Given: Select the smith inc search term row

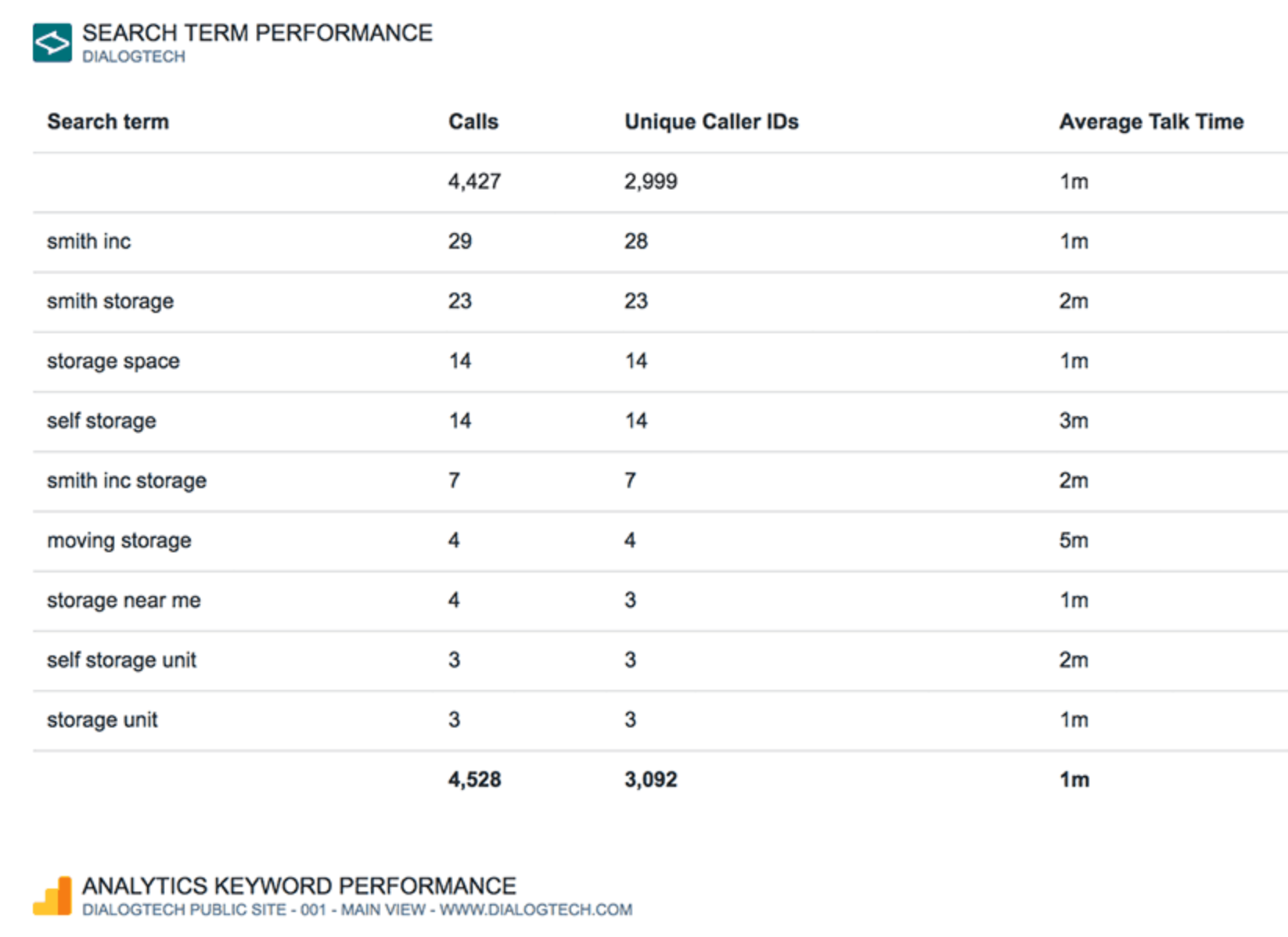Looking at the screenshot, I should [660, 242].
